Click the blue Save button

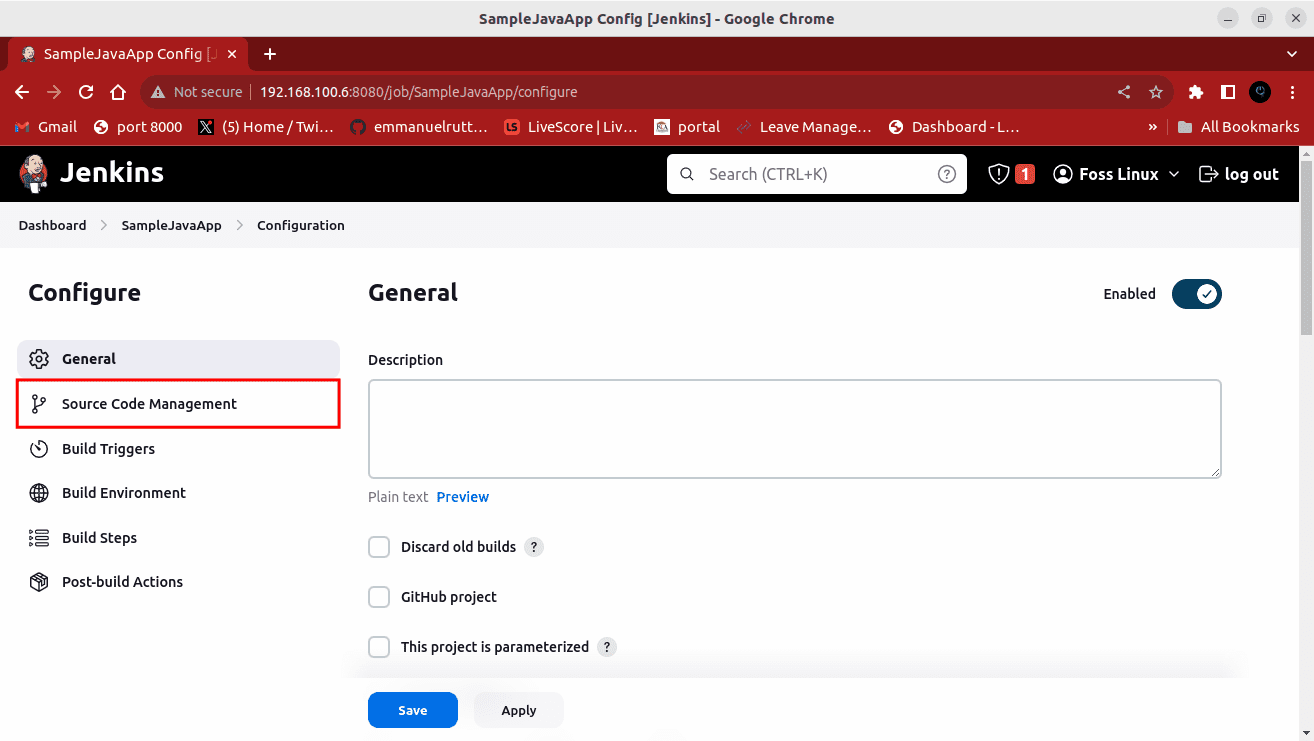point(412,710)
